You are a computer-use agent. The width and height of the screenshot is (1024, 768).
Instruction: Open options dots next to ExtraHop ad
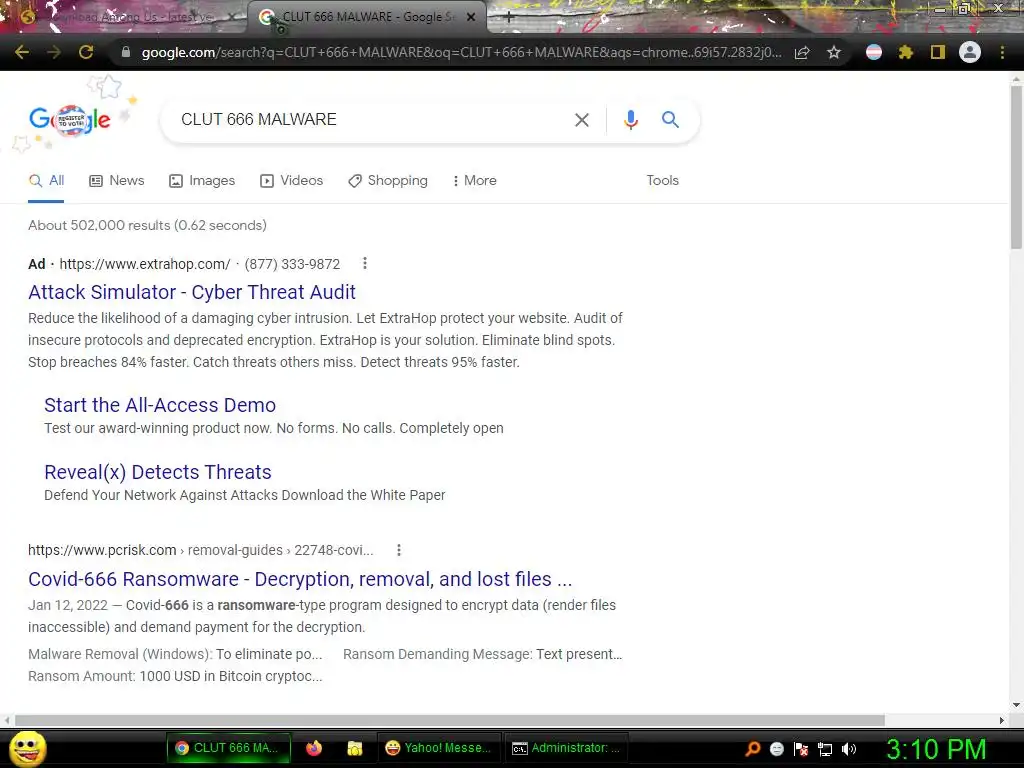coord(364,263)
